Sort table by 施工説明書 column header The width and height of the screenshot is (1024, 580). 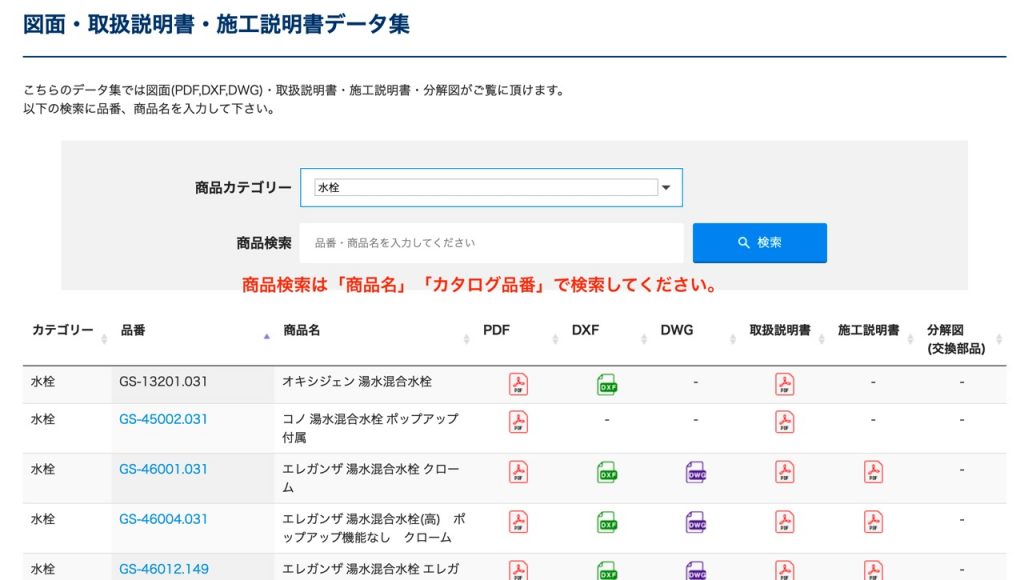(x=868, y=330)
